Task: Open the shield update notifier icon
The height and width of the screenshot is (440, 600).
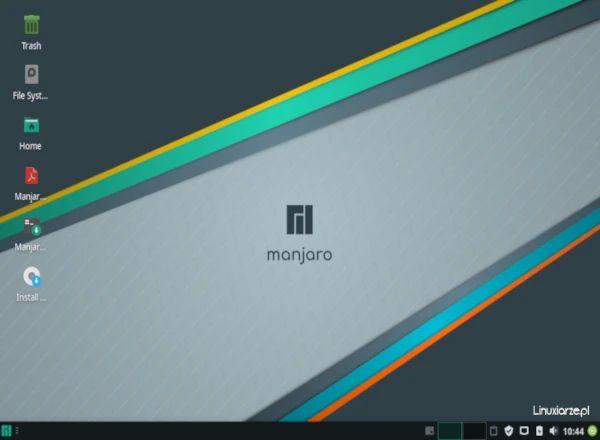Action: [509, 431]
